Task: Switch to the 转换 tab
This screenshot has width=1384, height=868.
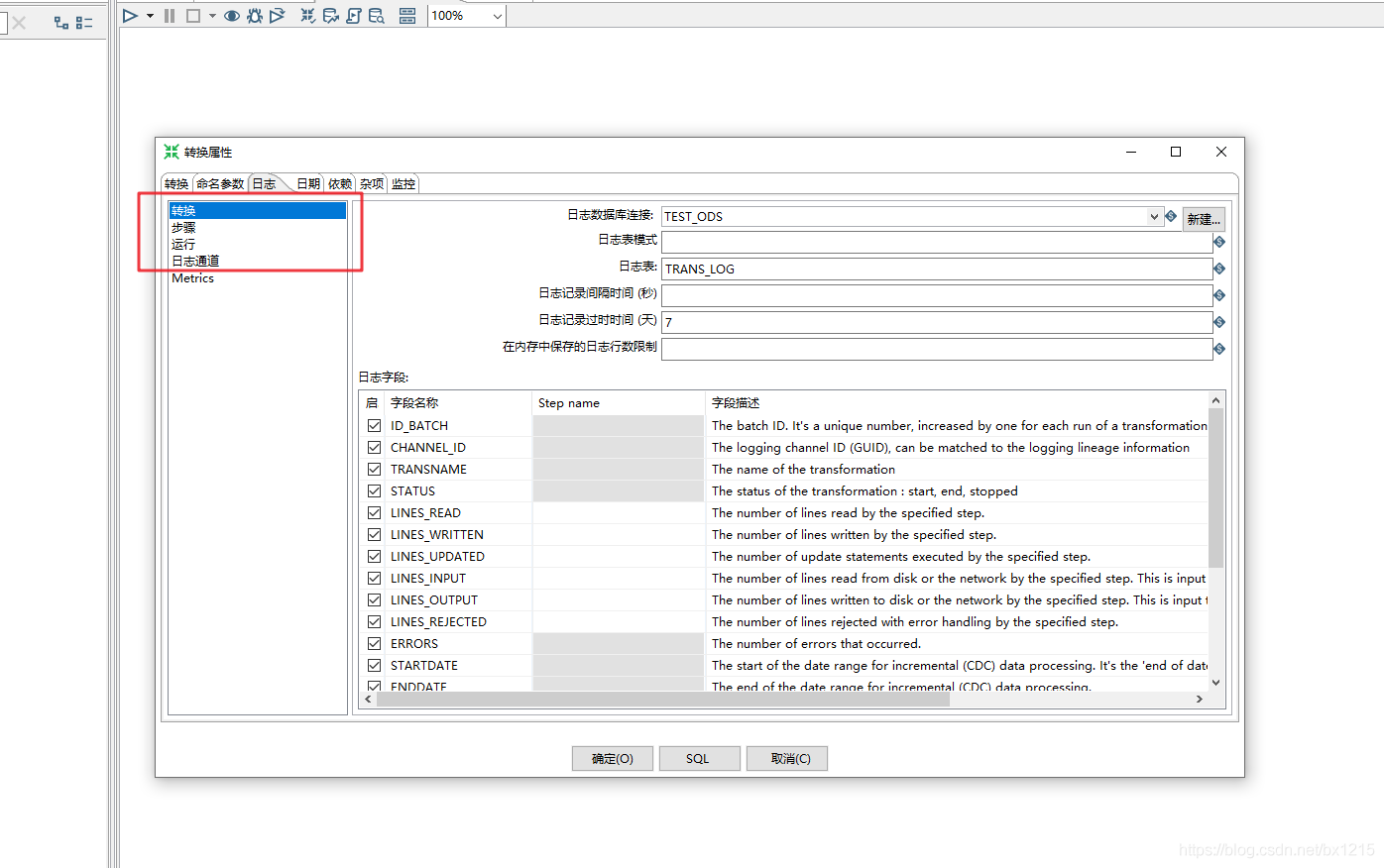Action: 176,183
